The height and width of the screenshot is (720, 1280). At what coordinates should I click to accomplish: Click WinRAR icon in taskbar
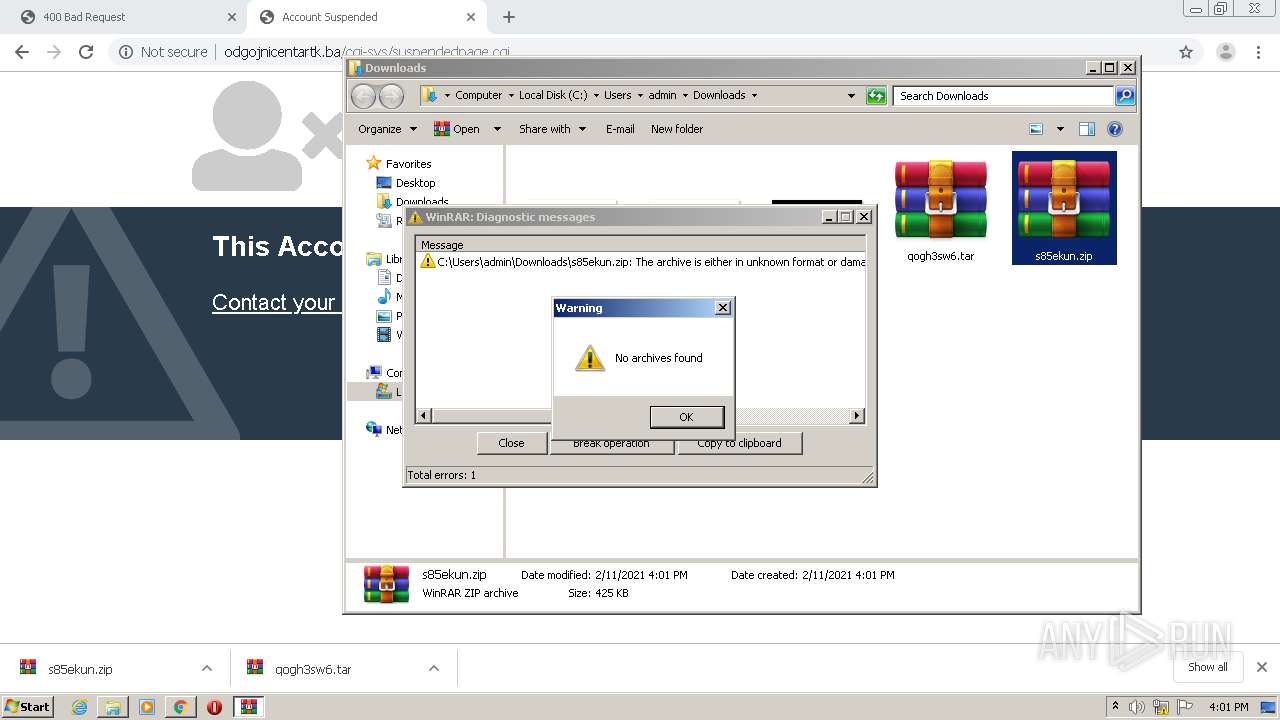249,707
